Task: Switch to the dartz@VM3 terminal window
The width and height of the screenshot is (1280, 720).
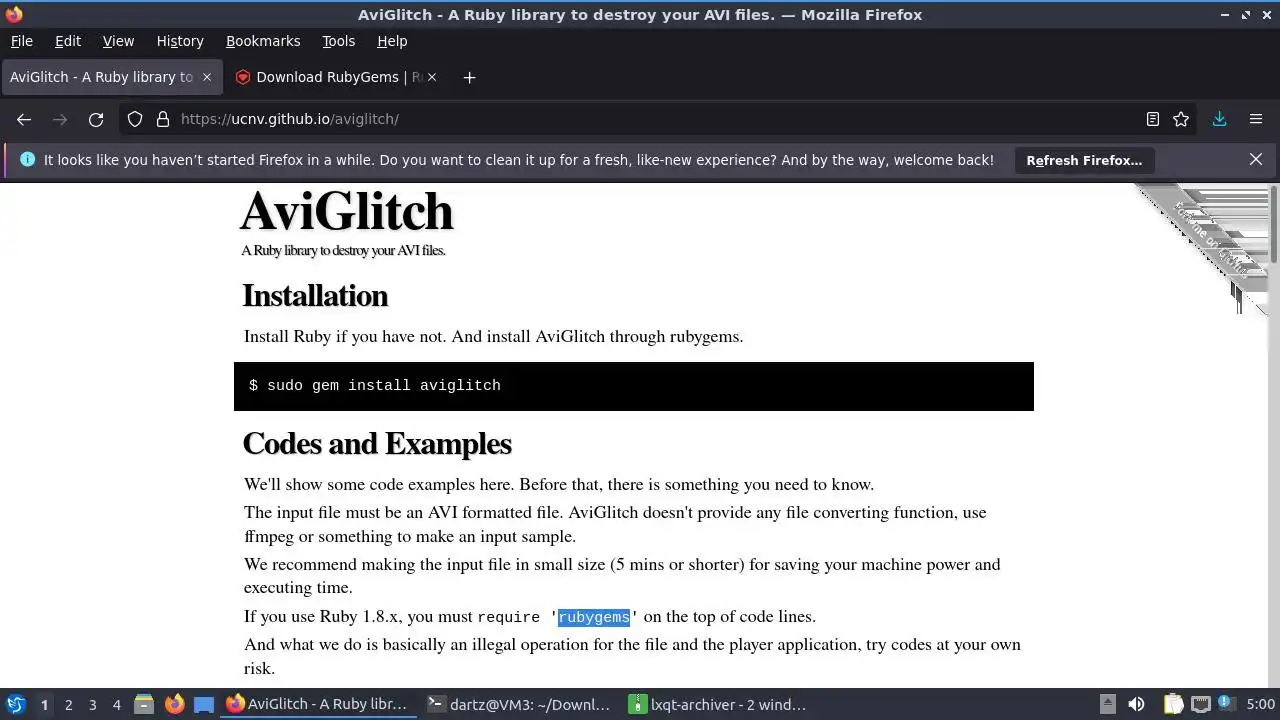Action: 519,705
